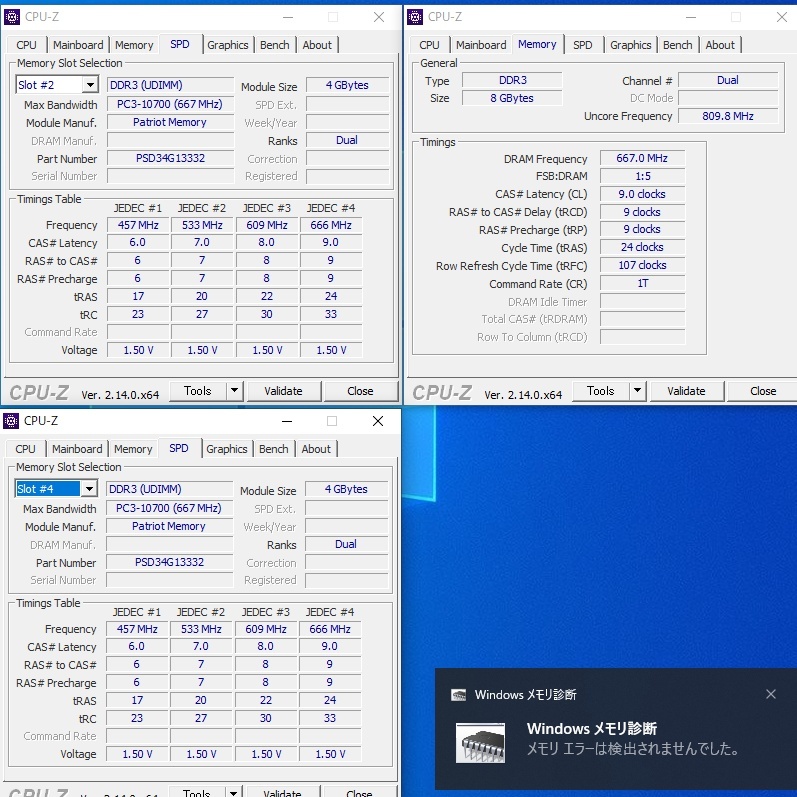The height and width of the screenshot is (797, 797).
Task: Click Close button in top-right window
Action: pyautogui.click(x=762, y=391)
